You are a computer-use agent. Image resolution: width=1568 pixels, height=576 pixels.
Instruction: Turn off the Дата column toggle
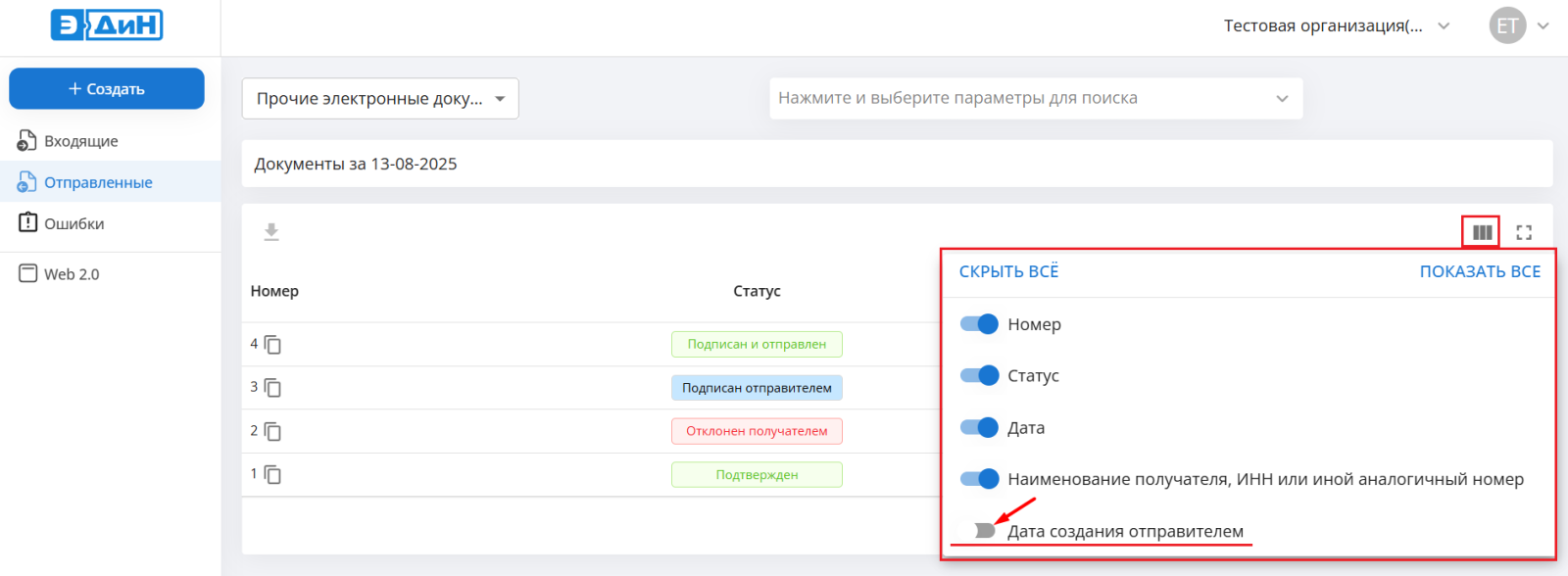(x=979, y=427)
